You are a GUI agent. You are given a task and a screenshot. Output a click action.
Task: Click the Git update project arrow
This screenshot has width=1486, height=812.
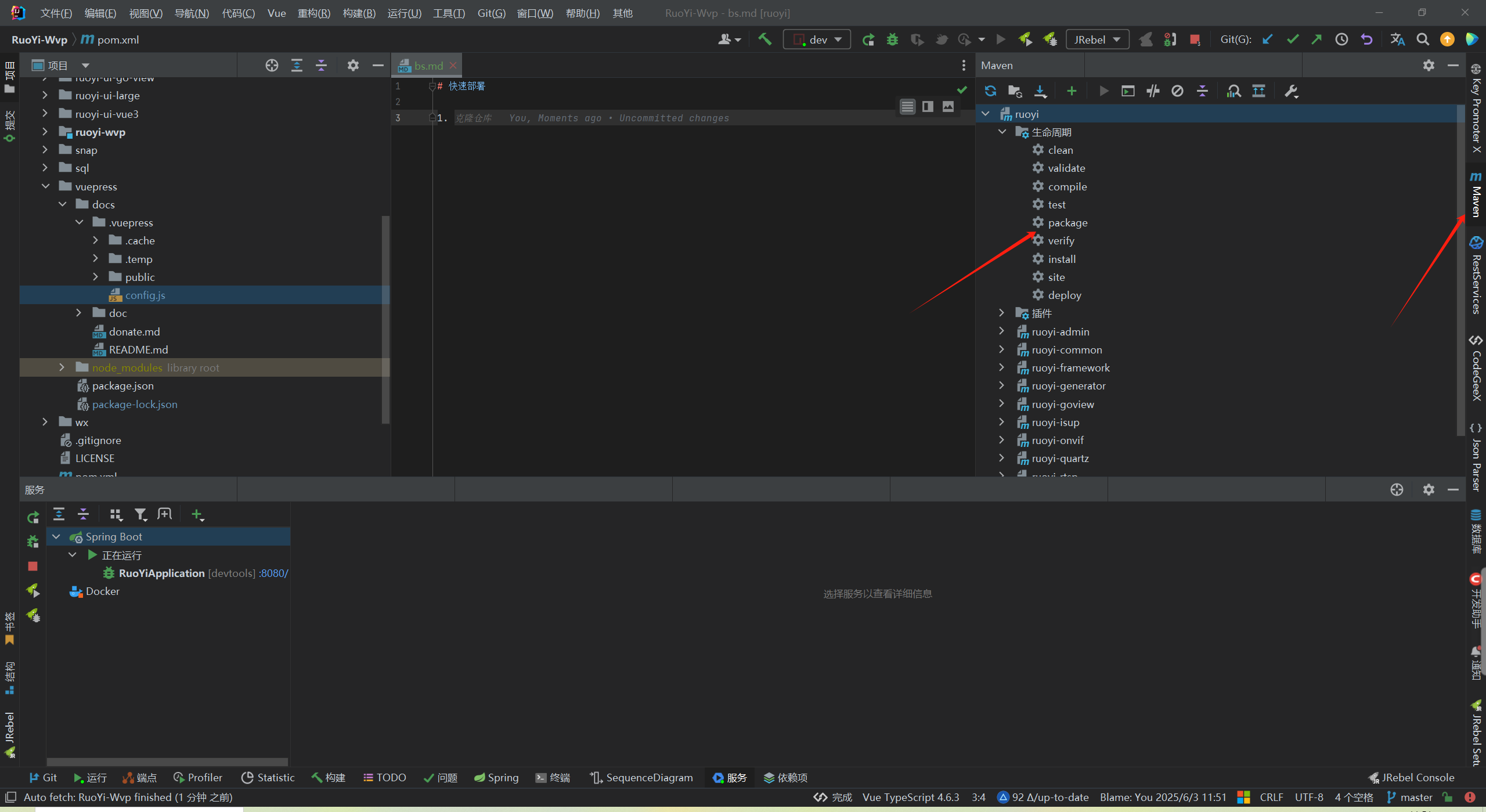(x=1268, y=39)
